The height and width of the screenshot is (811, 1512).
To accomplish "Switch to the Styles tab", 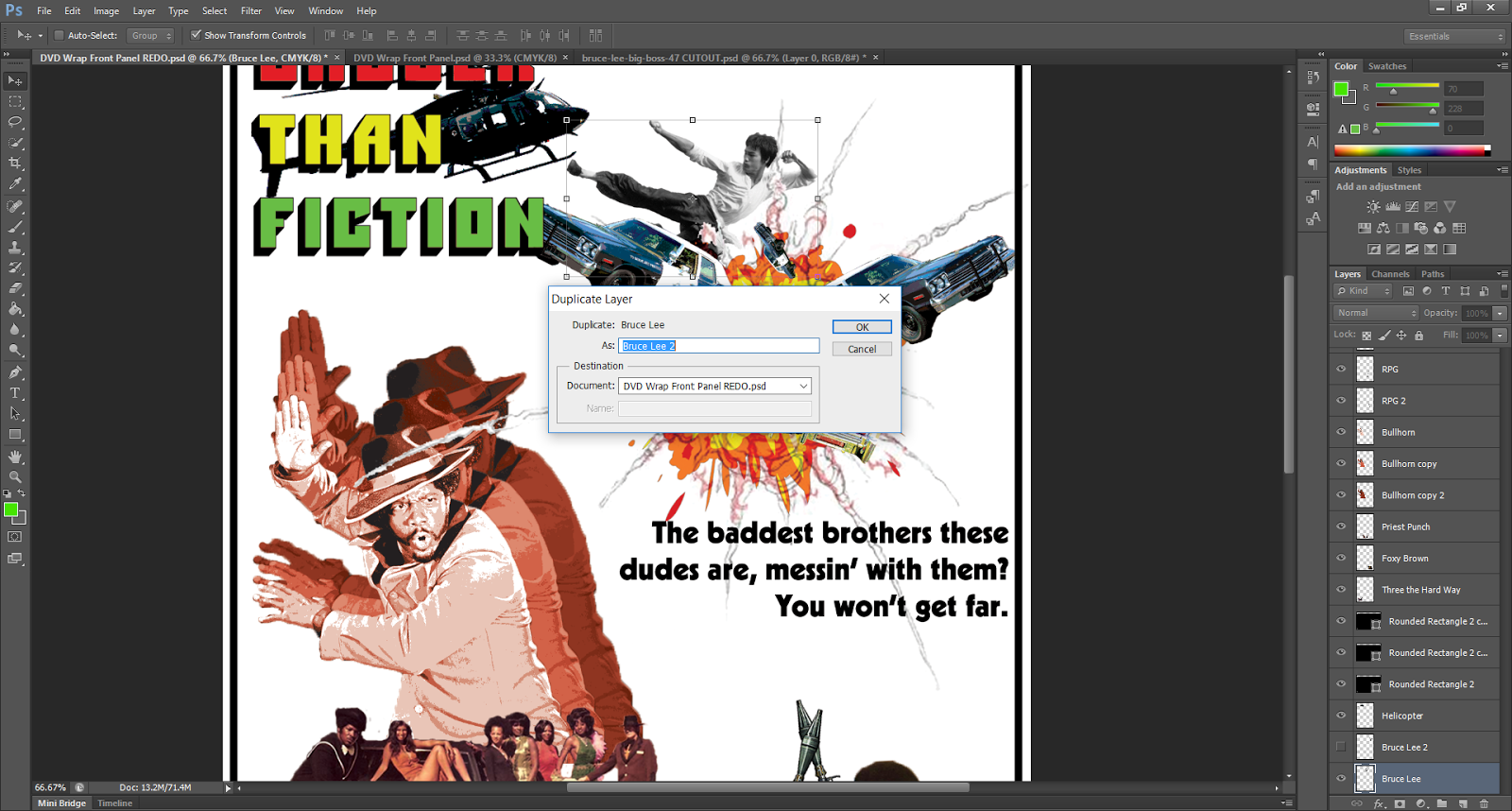I will 1409,170.
